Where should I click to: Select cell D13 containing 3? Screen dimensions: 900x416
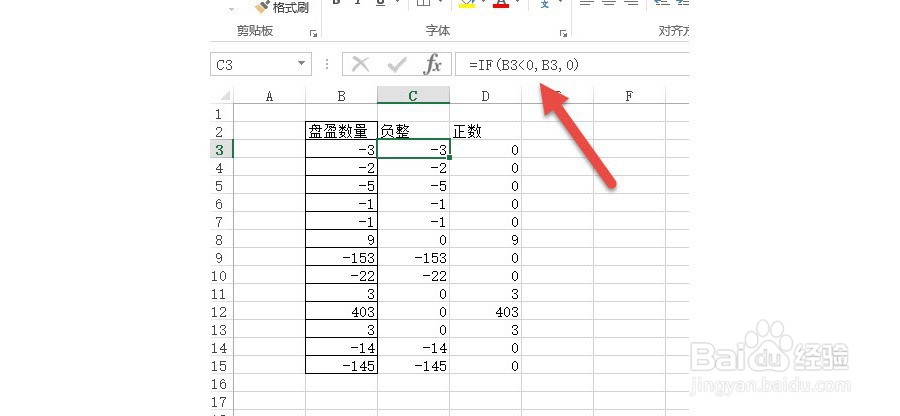point(486,330)
